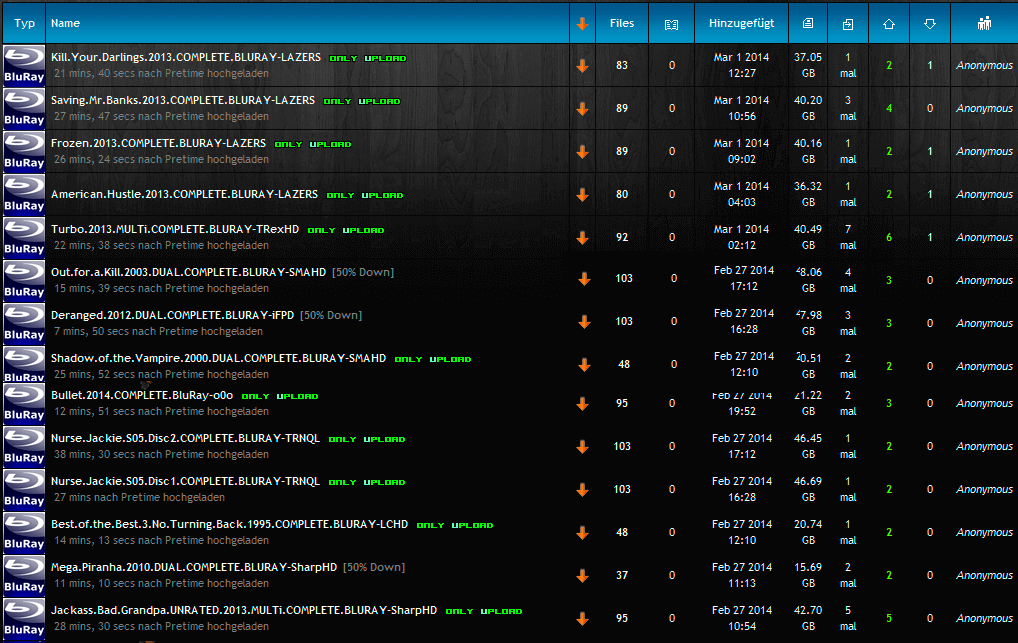Download American.Hustle torrent via orange arrow
This screenshot has width=1018, height=643.
click(582, 194)
